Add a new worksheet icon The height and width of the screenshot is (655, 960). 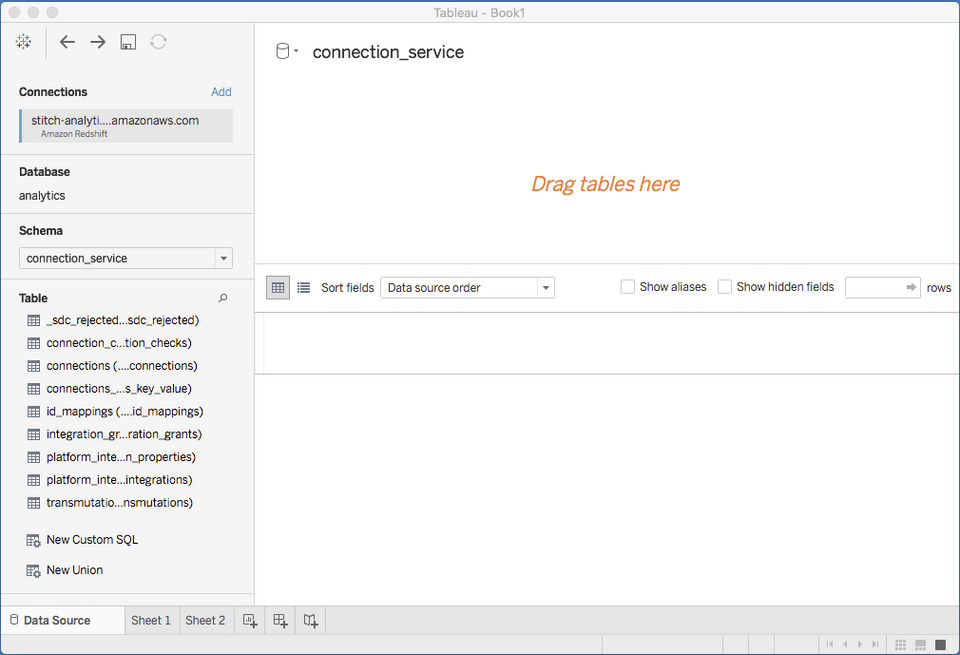(x=250, y=621)
